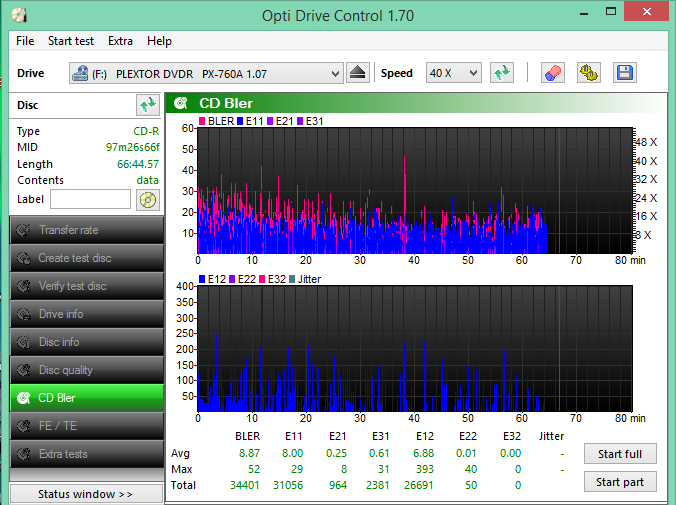This screenshot has width=676, height=505.
Task: Click the E12 max value 393
Action: pos(425,469)
